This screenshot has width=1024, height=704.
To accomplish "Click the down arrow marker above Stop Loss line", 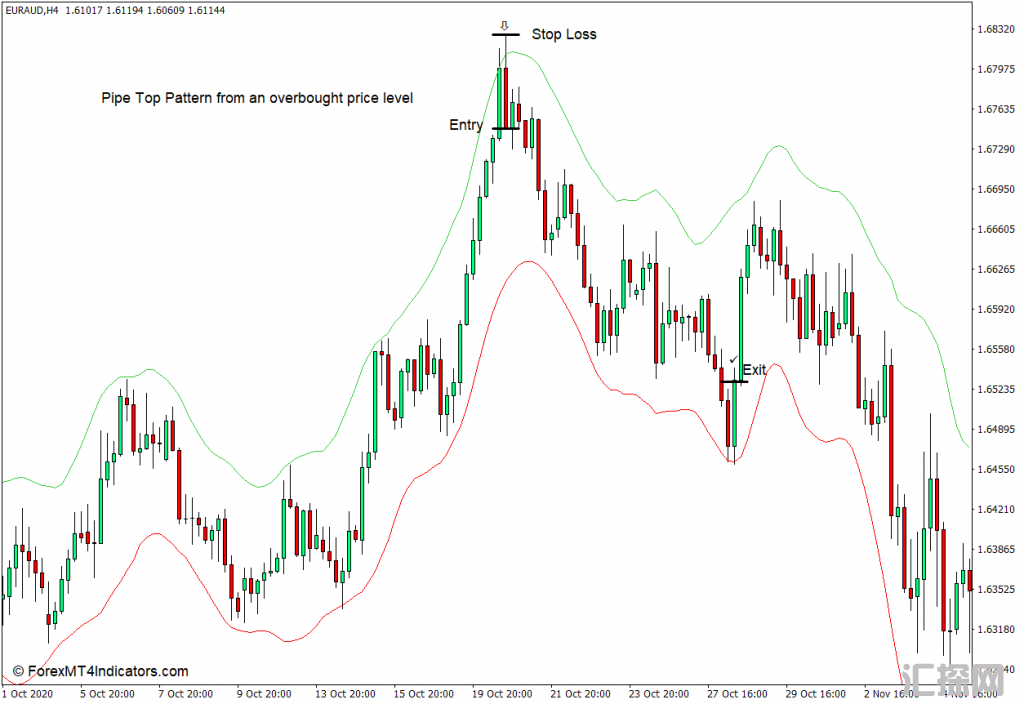I will [504, 25].
